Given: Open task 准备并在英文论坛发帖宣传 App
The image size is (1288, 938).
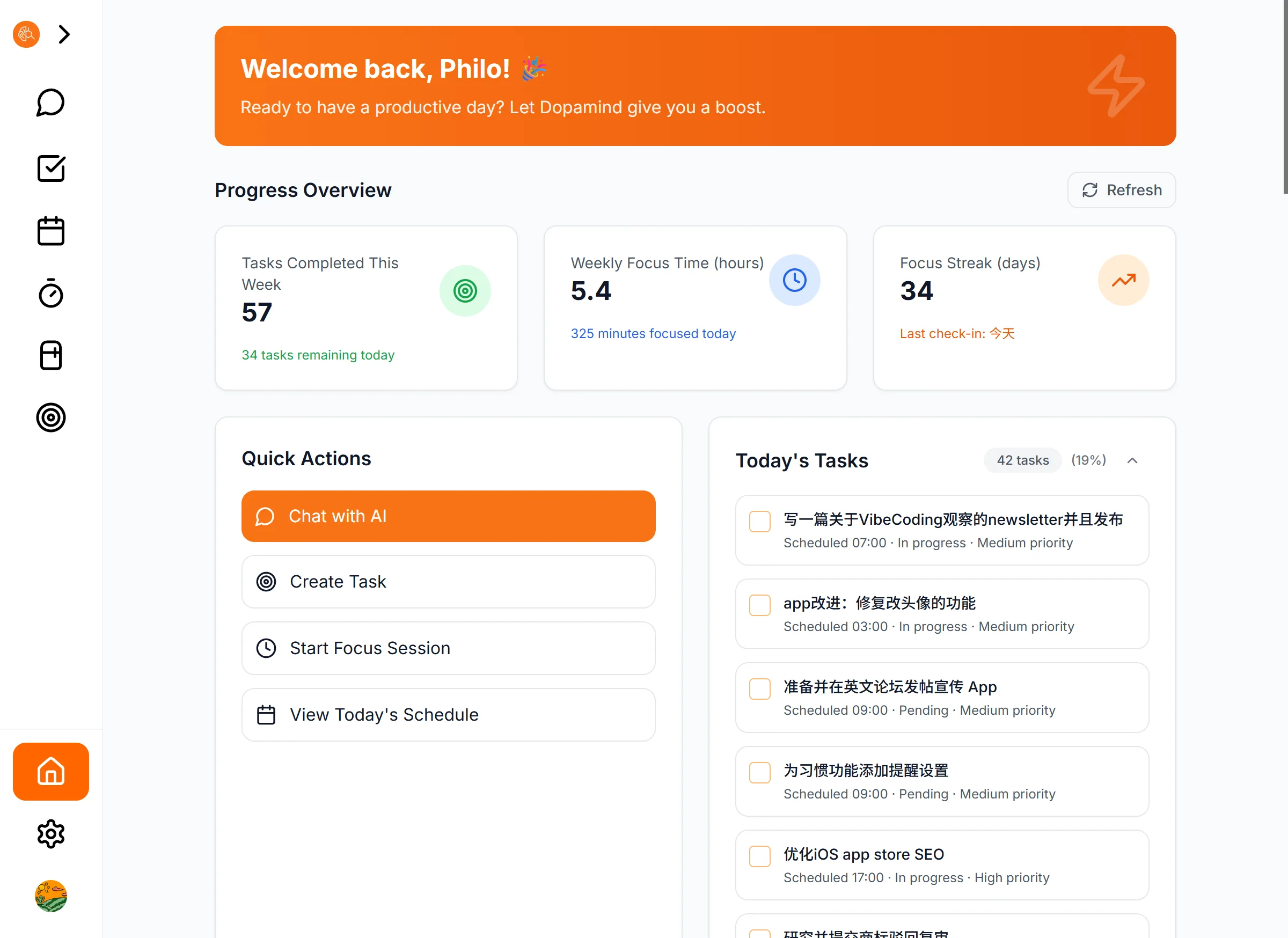Looking at the screenshot, I should 942,698.
